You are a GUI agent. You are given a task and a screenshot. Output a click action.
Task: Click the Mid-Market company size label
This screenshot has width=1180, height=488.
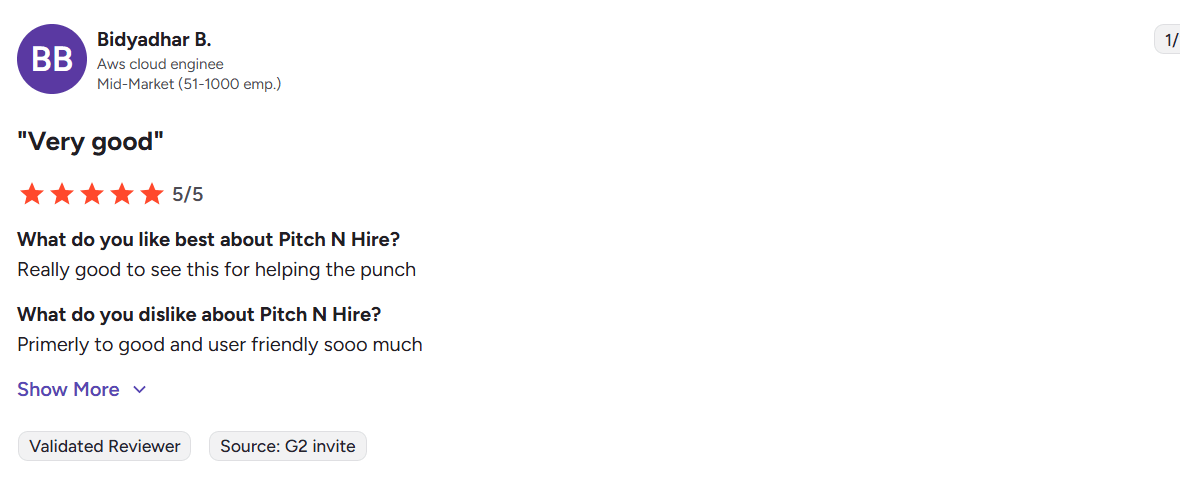point(189,84)
